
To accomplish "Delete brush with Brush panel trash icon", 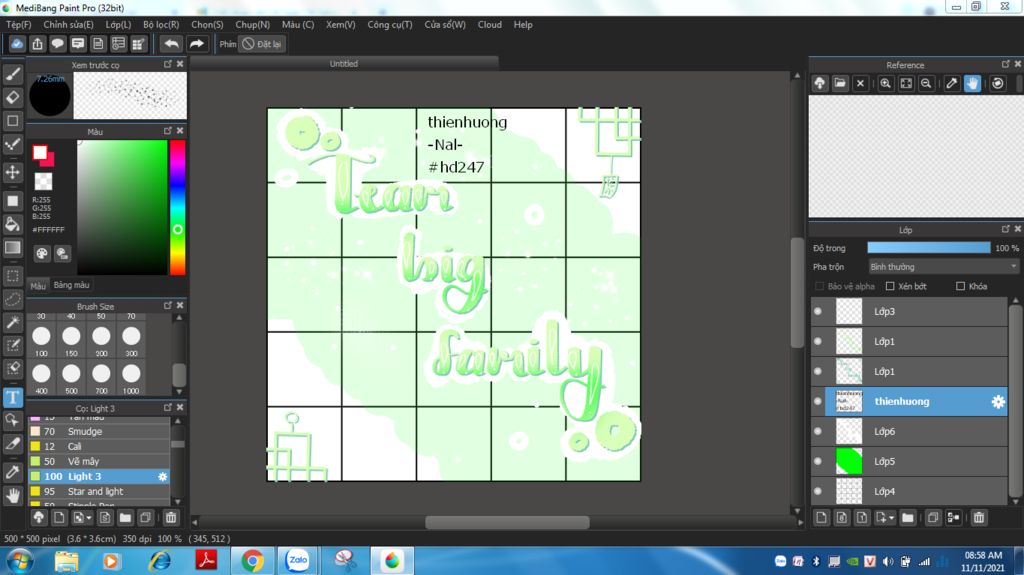I will click(170, 518).
